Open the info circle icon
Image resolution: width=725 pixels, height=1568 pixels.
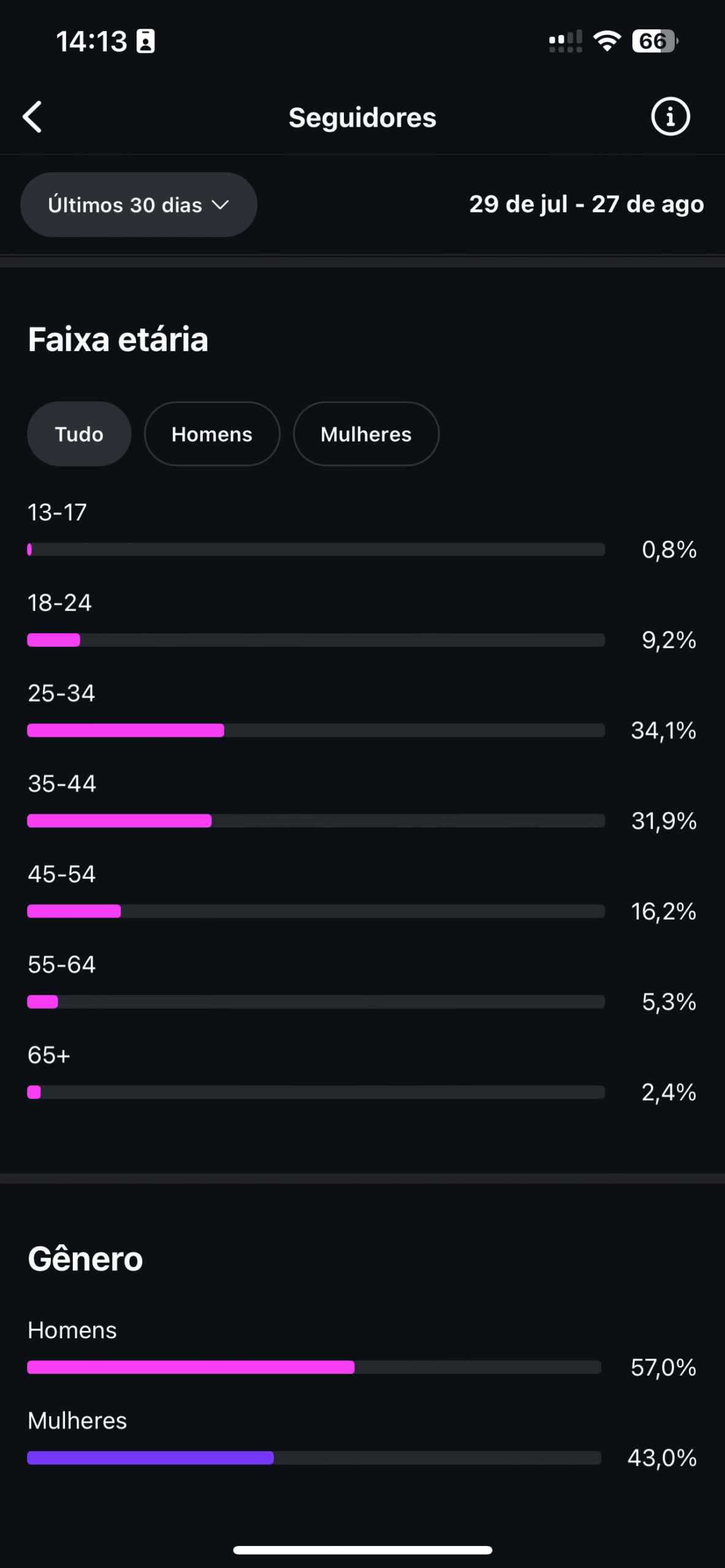(x=670, y=116)
